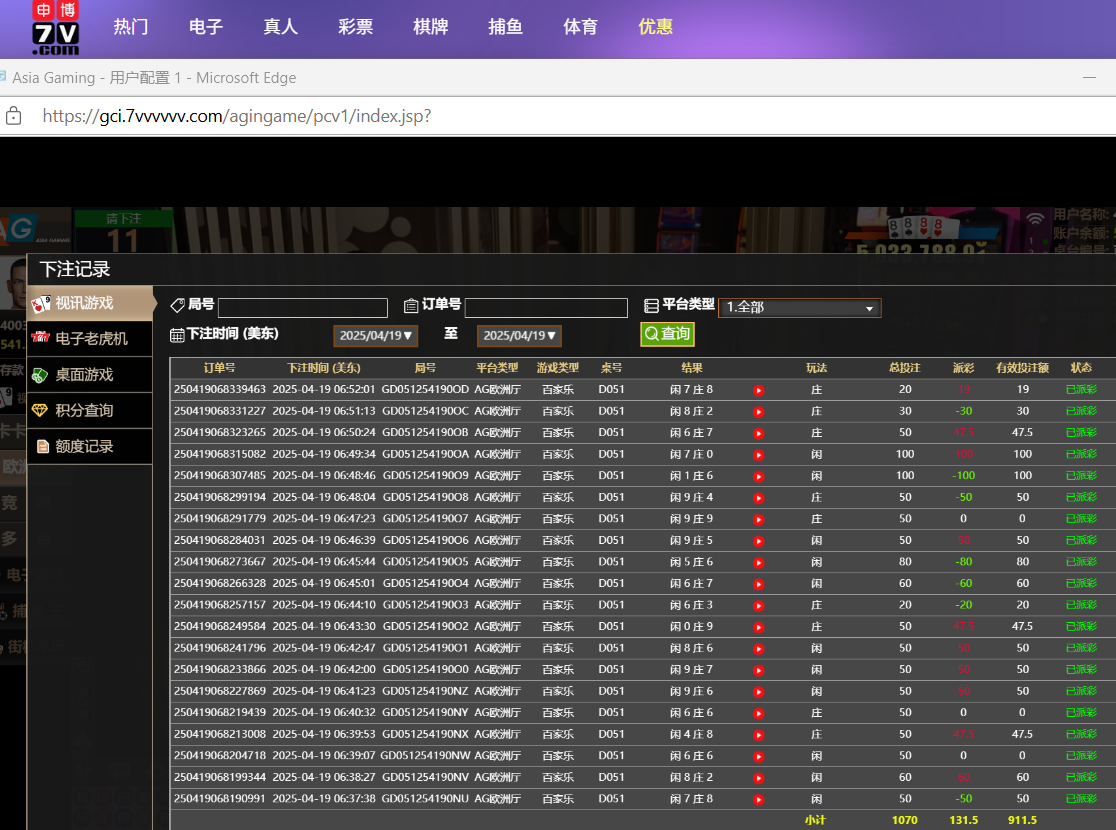The width and height of the screenshot is (1116, 830).
Task: Open 真人 in the top navigation bar
Action: coord(280,27)
